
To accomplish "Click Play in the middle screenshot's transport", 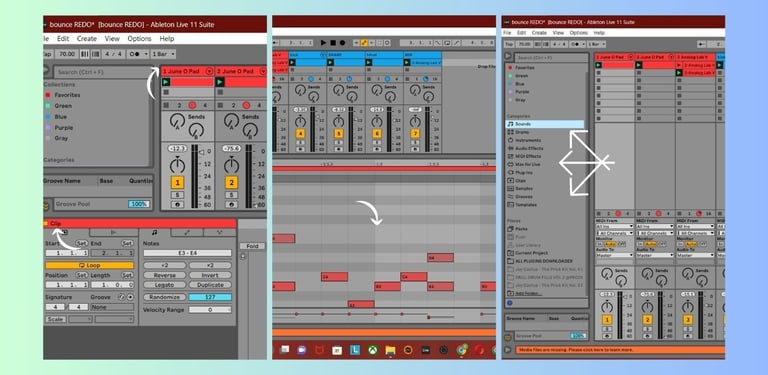I will tap(324, 43).
